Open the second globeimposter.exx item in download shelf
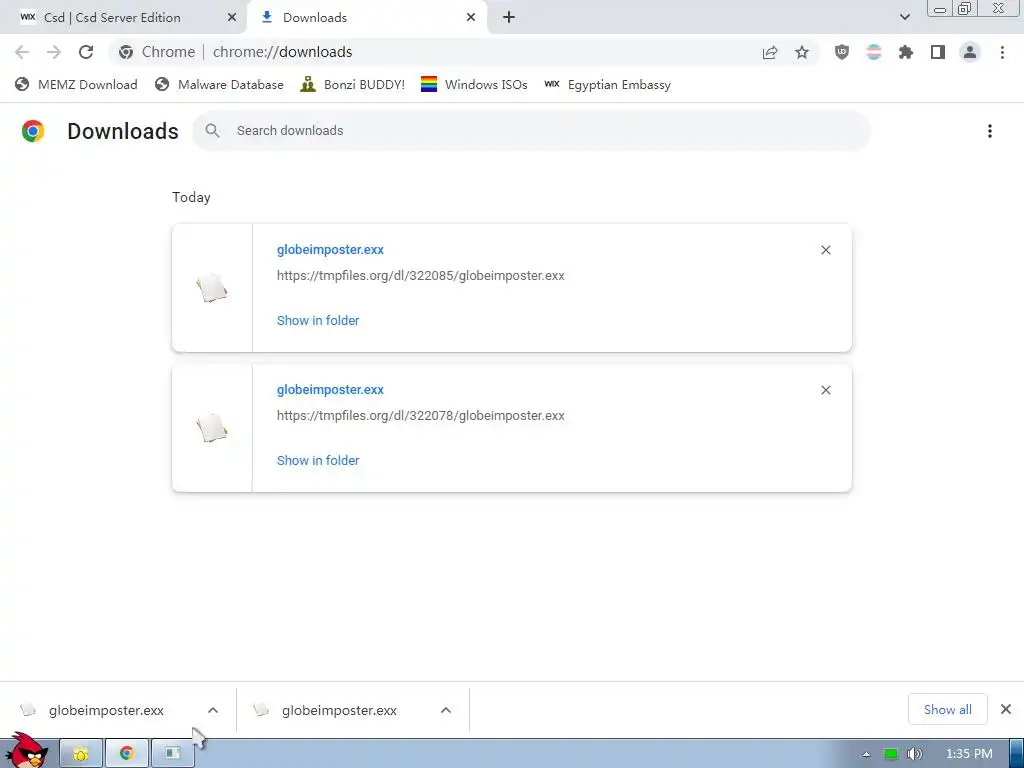This screenshot has width=1024, height=768. point(339,710)
